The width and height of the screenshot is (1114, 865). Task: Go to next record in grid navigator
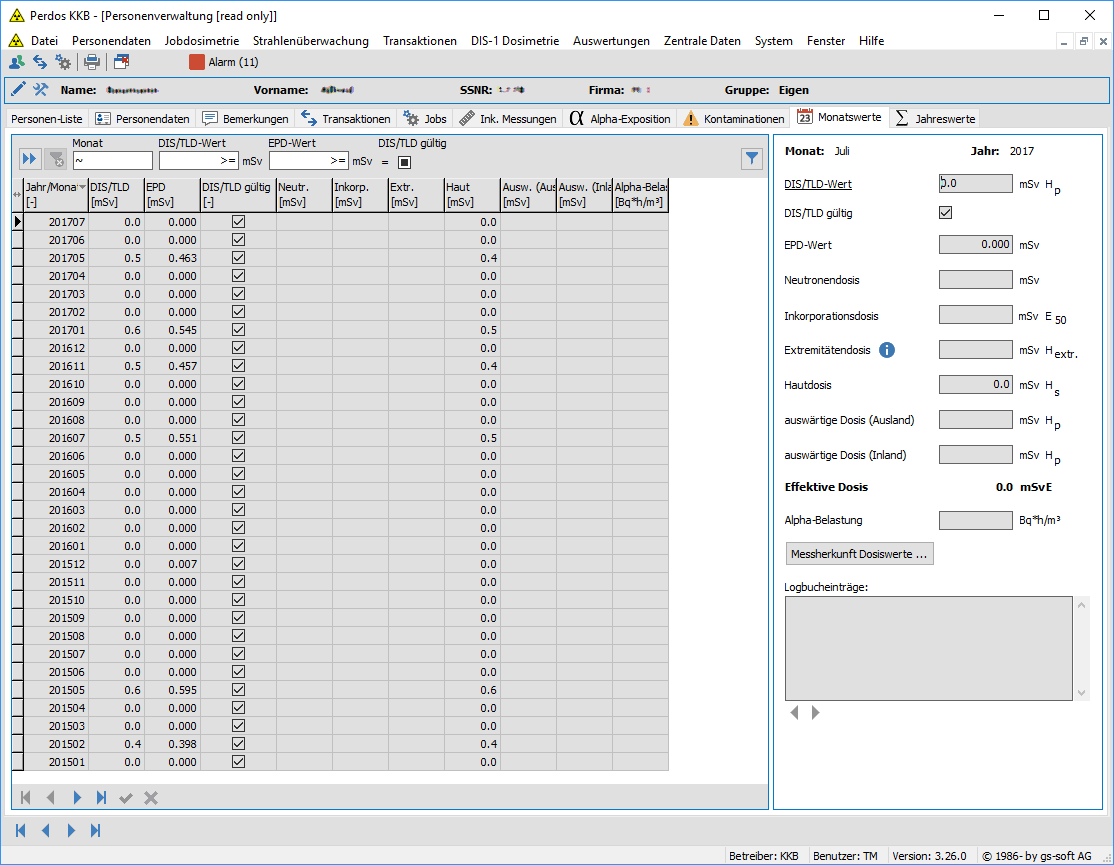tap(77, 798)
